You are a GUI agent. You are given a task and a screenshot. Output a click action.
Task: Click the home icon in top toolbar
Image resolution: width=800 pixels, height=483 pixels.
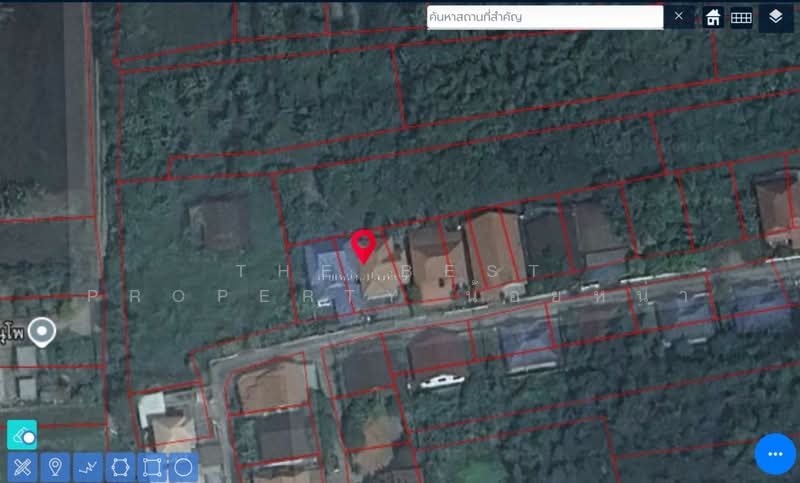713,17
